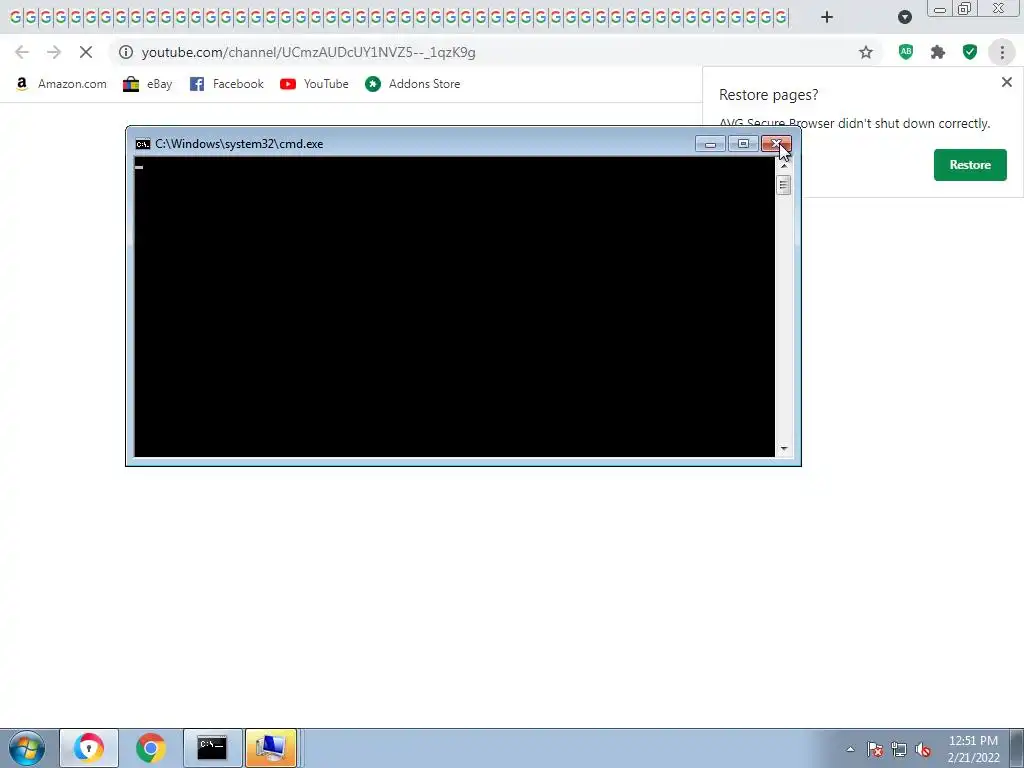Minimize the browser window
Screen dimensions: 1024x768
click(x=939, y=9)
